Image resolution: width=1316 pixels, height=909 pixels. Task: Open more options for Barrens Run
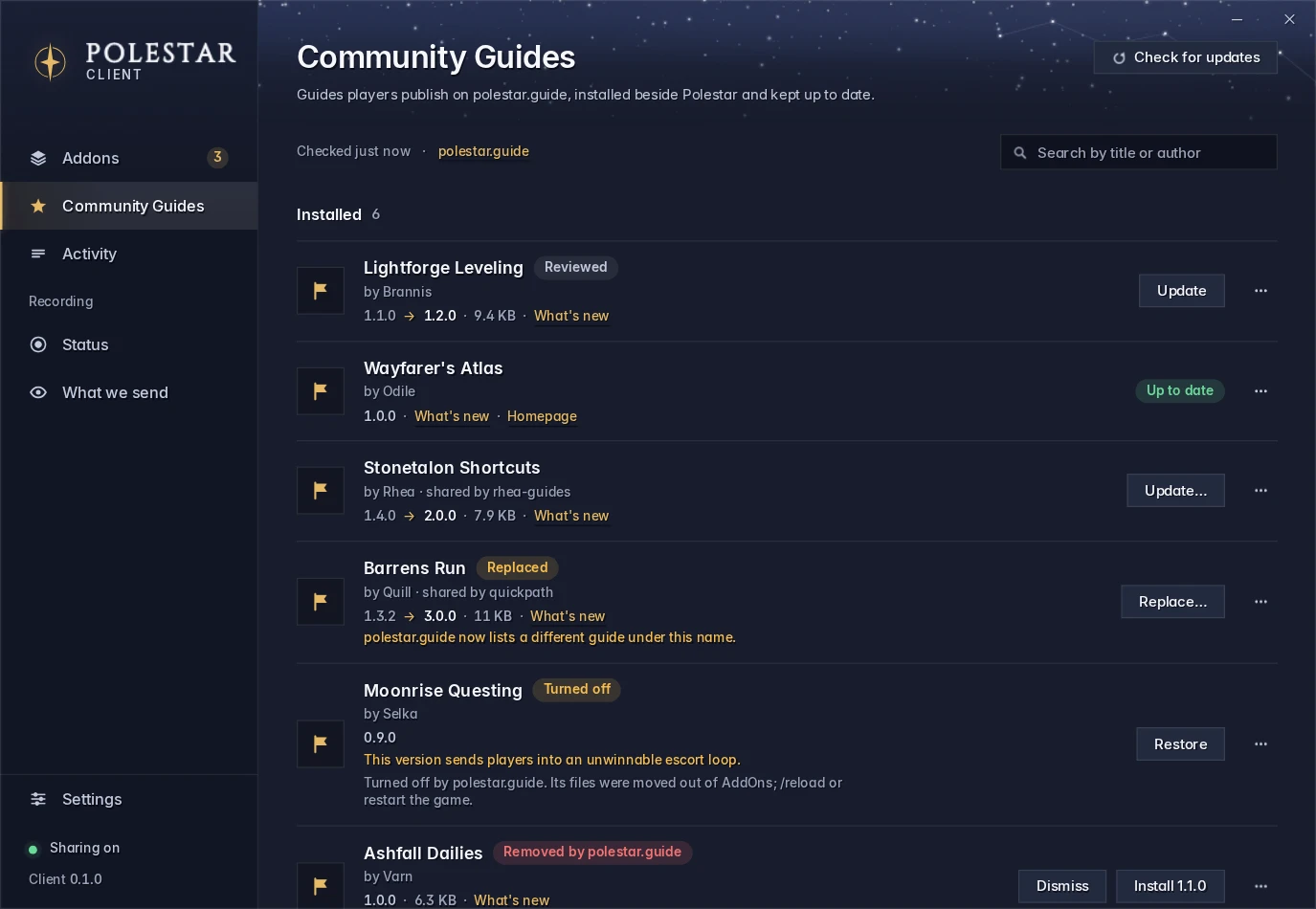tap(1260, 602)
